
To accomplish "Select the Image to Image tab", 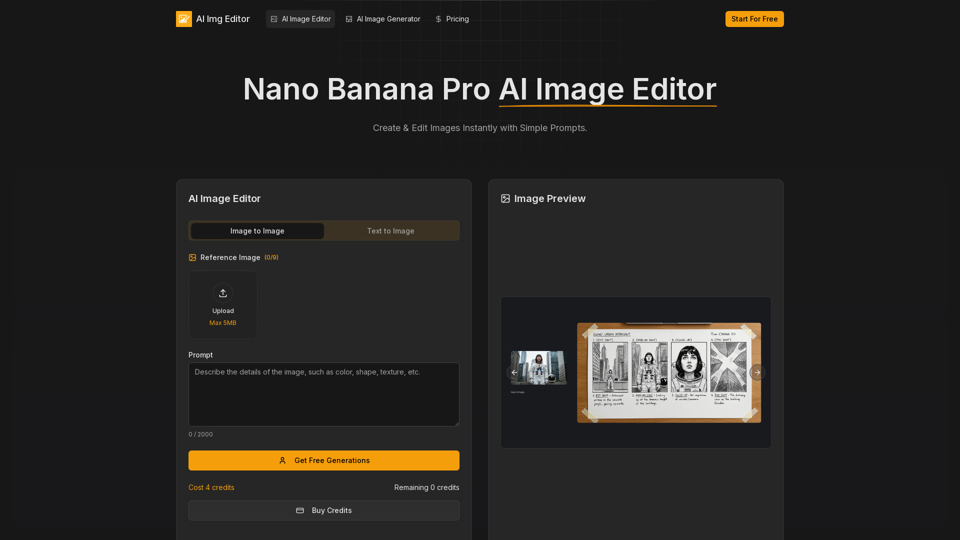I will coord(257,231).
